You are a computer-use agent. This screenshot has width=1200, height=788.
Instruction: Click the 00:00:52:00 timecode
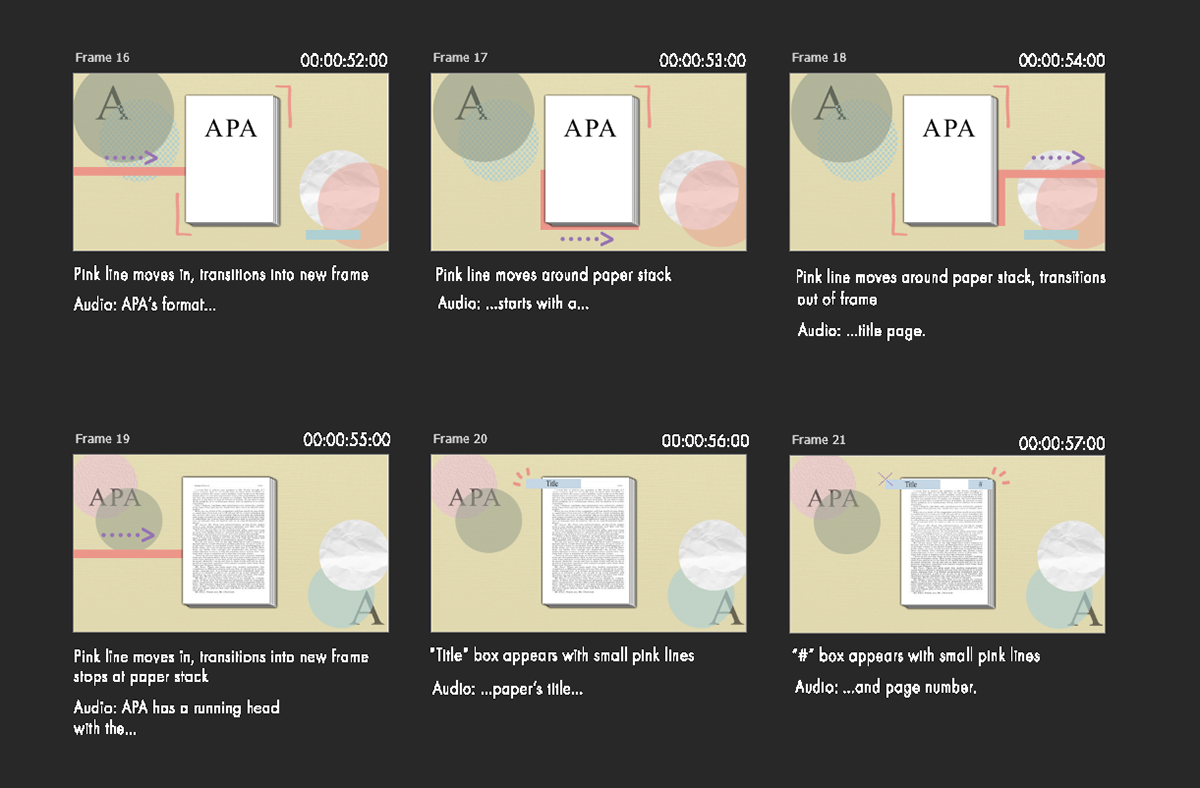click(x=344, y=61)
